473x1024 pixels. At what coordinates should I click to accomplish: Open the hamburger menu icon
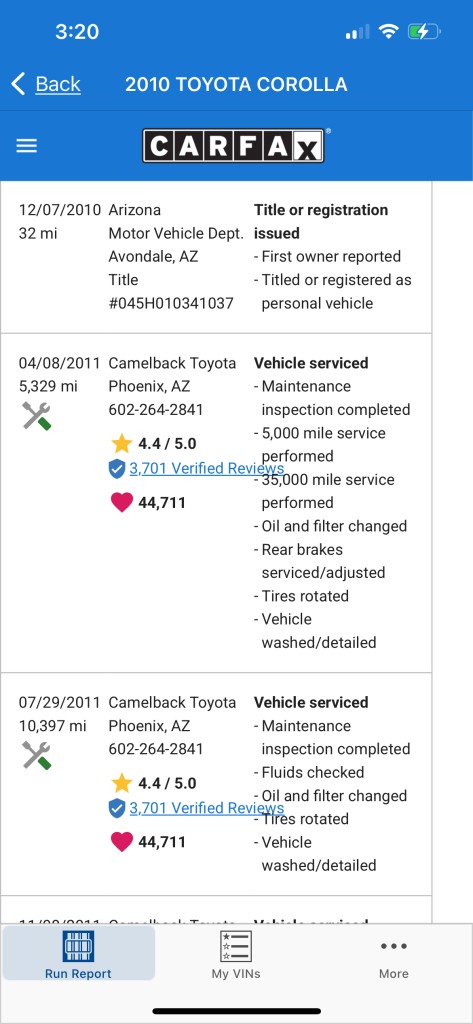(x=27, y=146)
